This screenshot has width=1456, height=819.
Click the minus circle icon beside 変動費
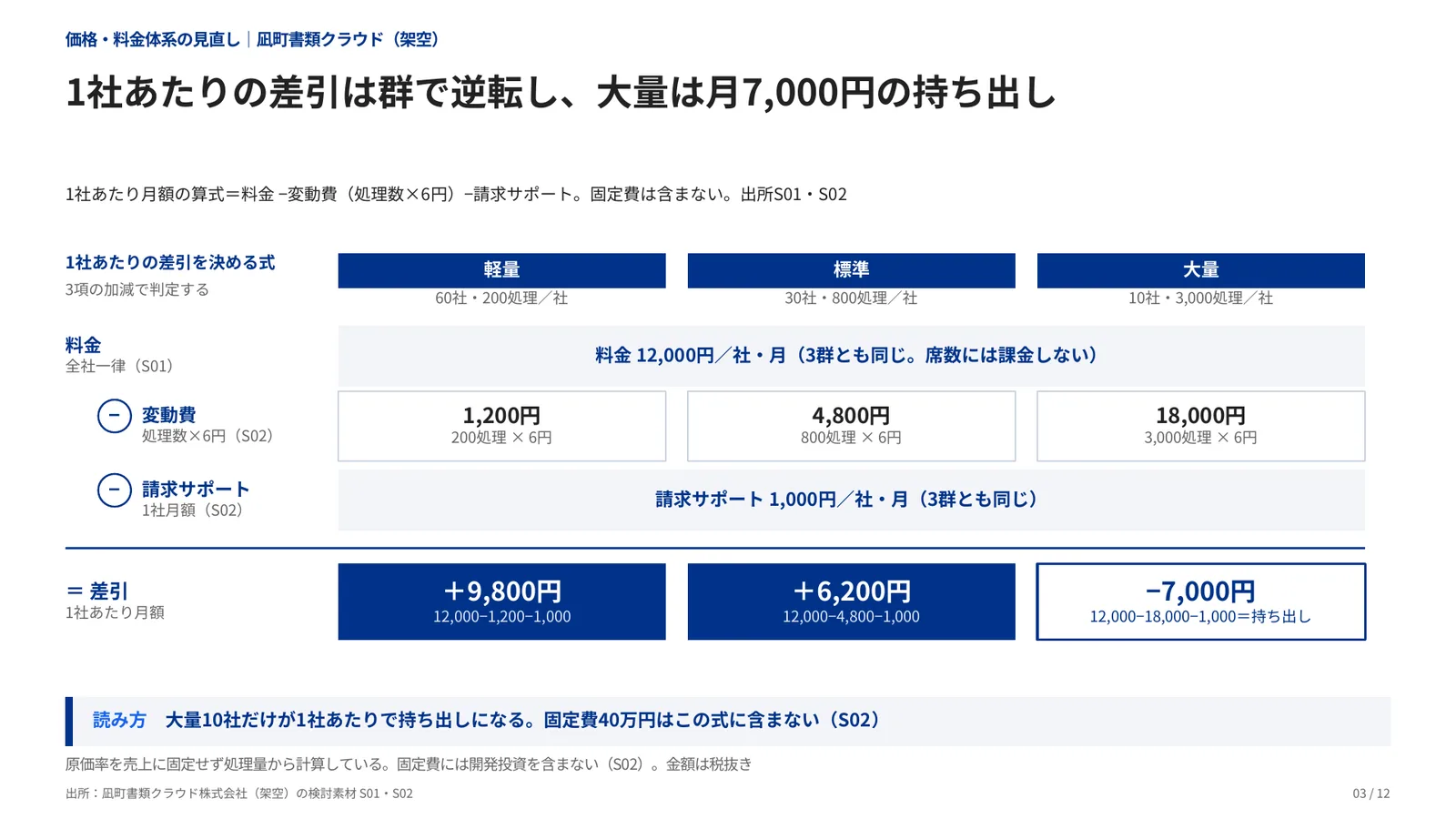click(x=115, y=416)
